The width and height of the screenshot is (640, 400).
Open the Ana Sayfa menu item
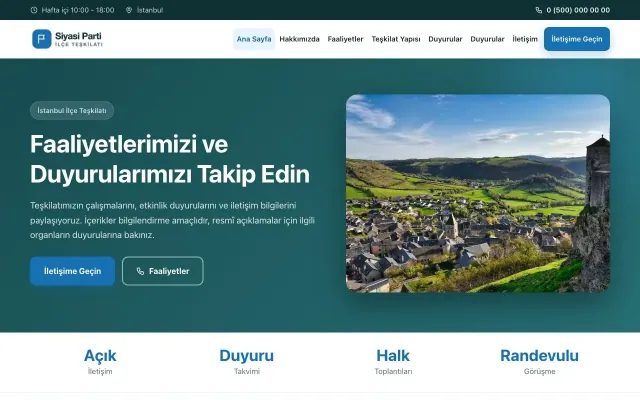(254, 39)
